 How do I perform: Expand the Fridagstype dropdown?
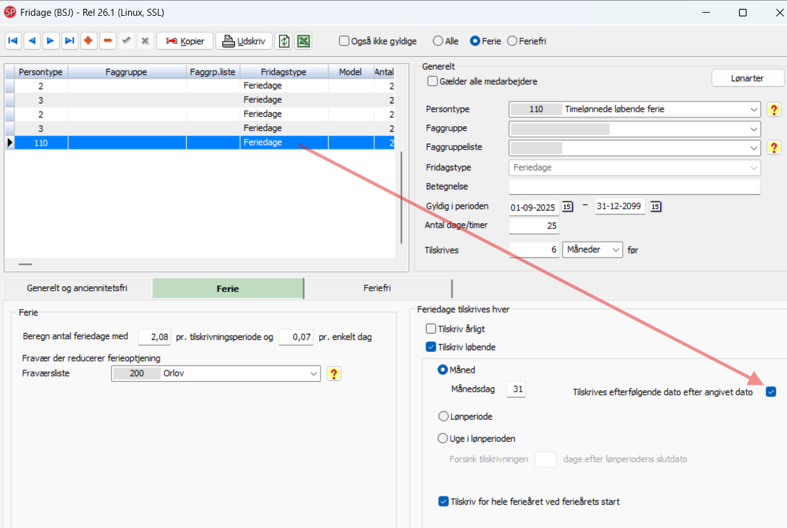coord(753,168)
